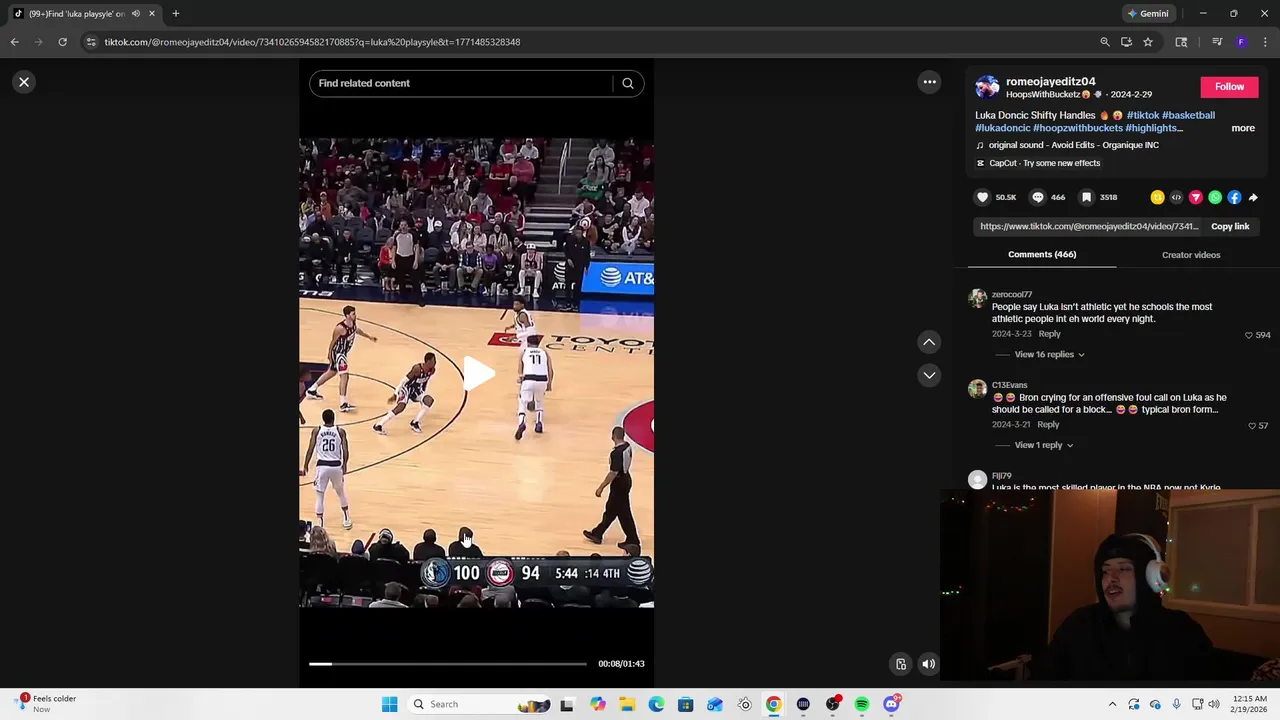Like zerocool77's comment with 594 likes
1280x720 pixels.
[1248, 335]
